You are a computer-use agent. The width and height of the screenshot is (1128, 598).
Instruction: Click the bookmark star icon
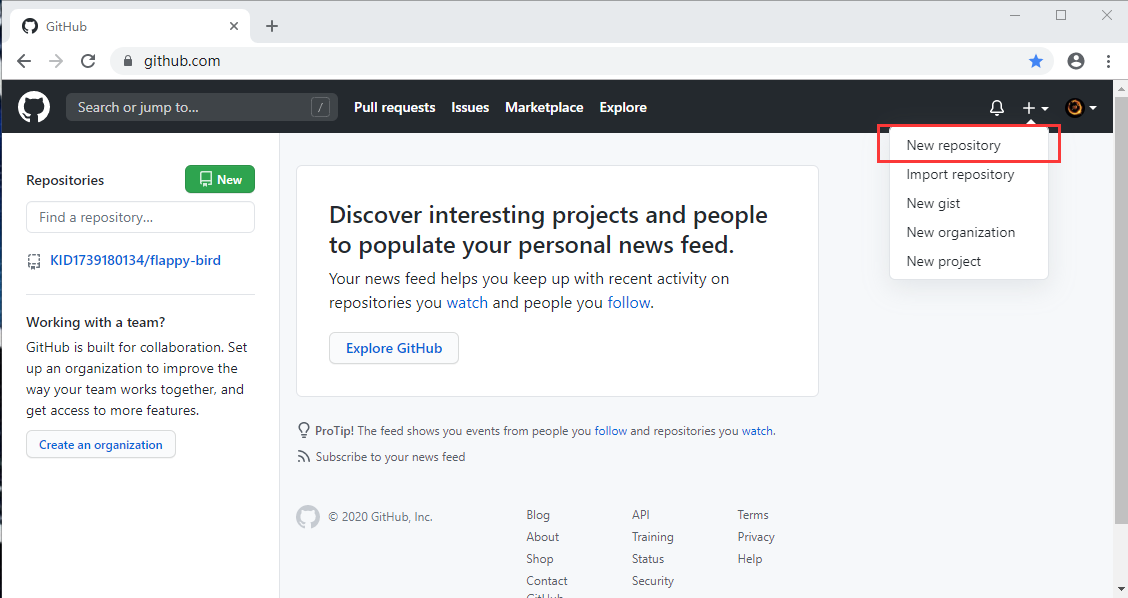pos(1036,61)
